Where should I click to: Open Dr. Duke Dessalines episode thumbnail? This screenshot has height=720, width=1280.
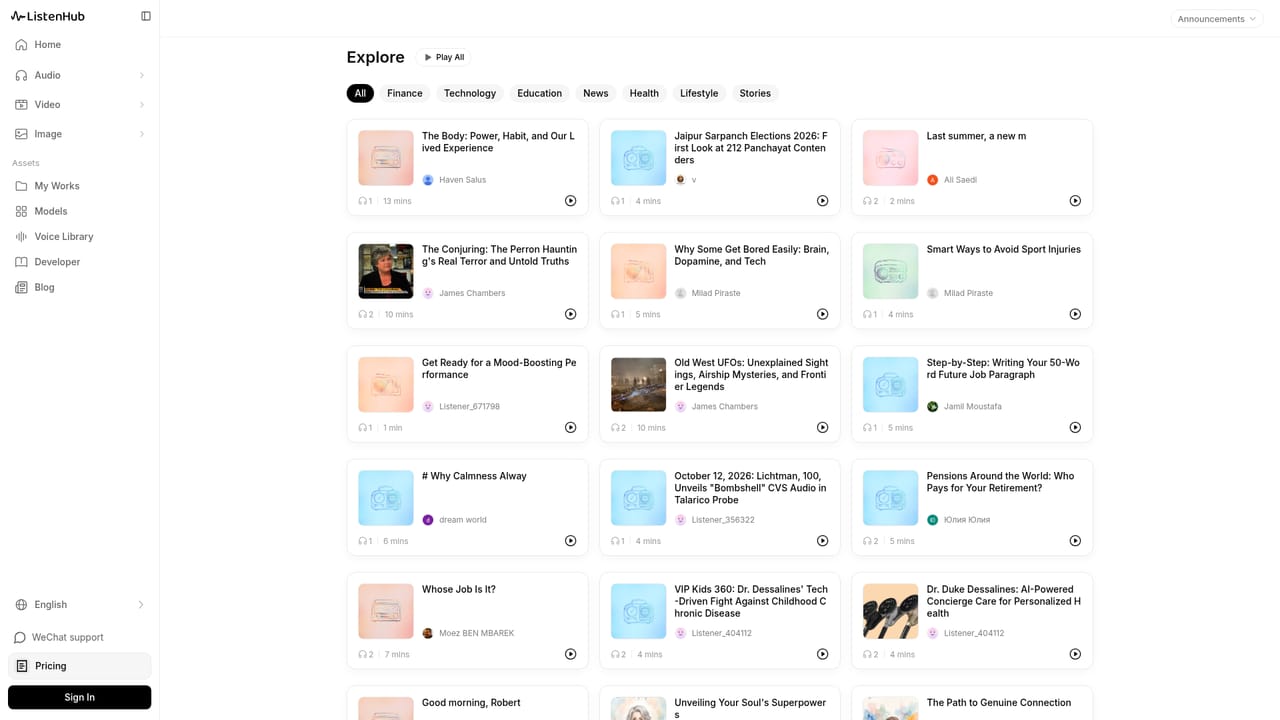click(x=890, y=611)
